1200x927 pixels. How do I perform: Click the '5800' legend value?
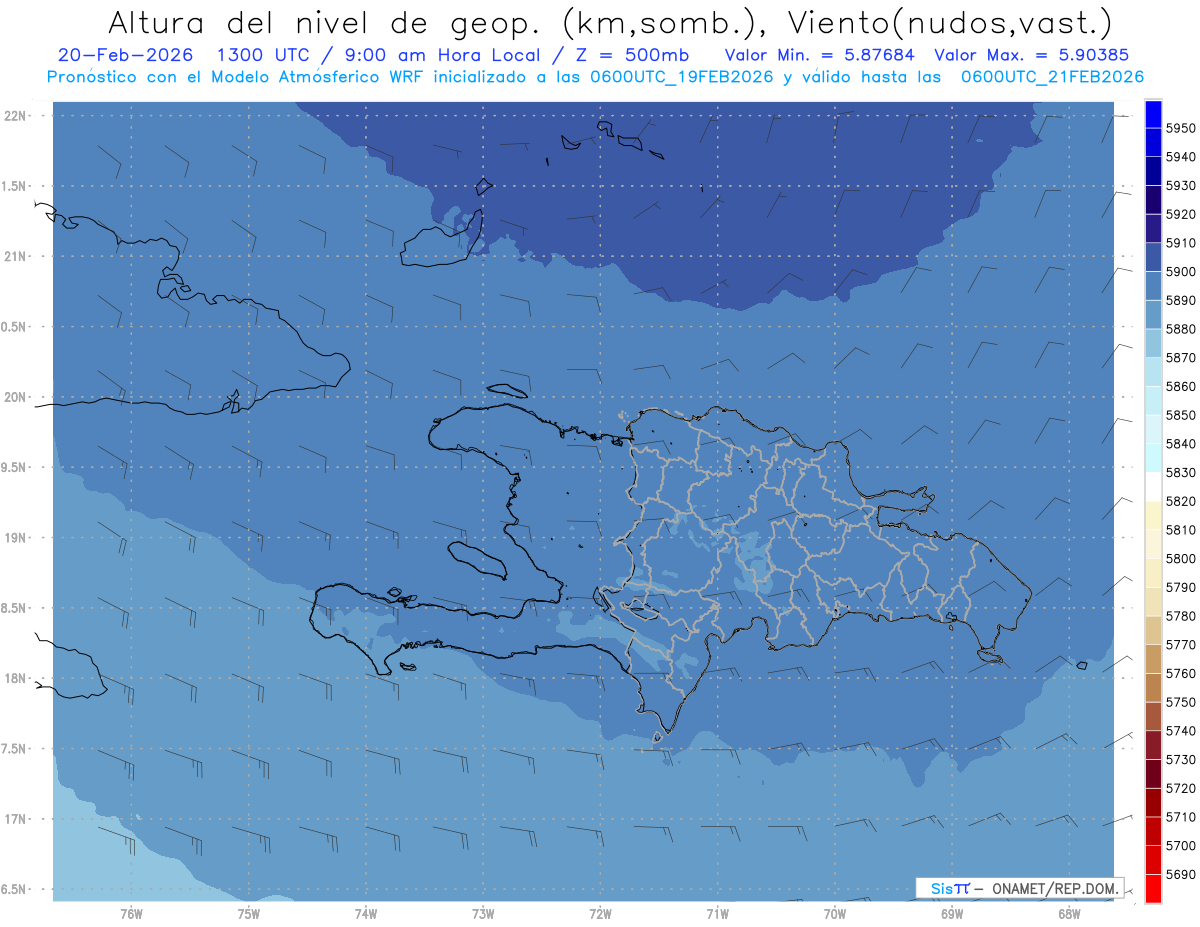[1180, 559]
